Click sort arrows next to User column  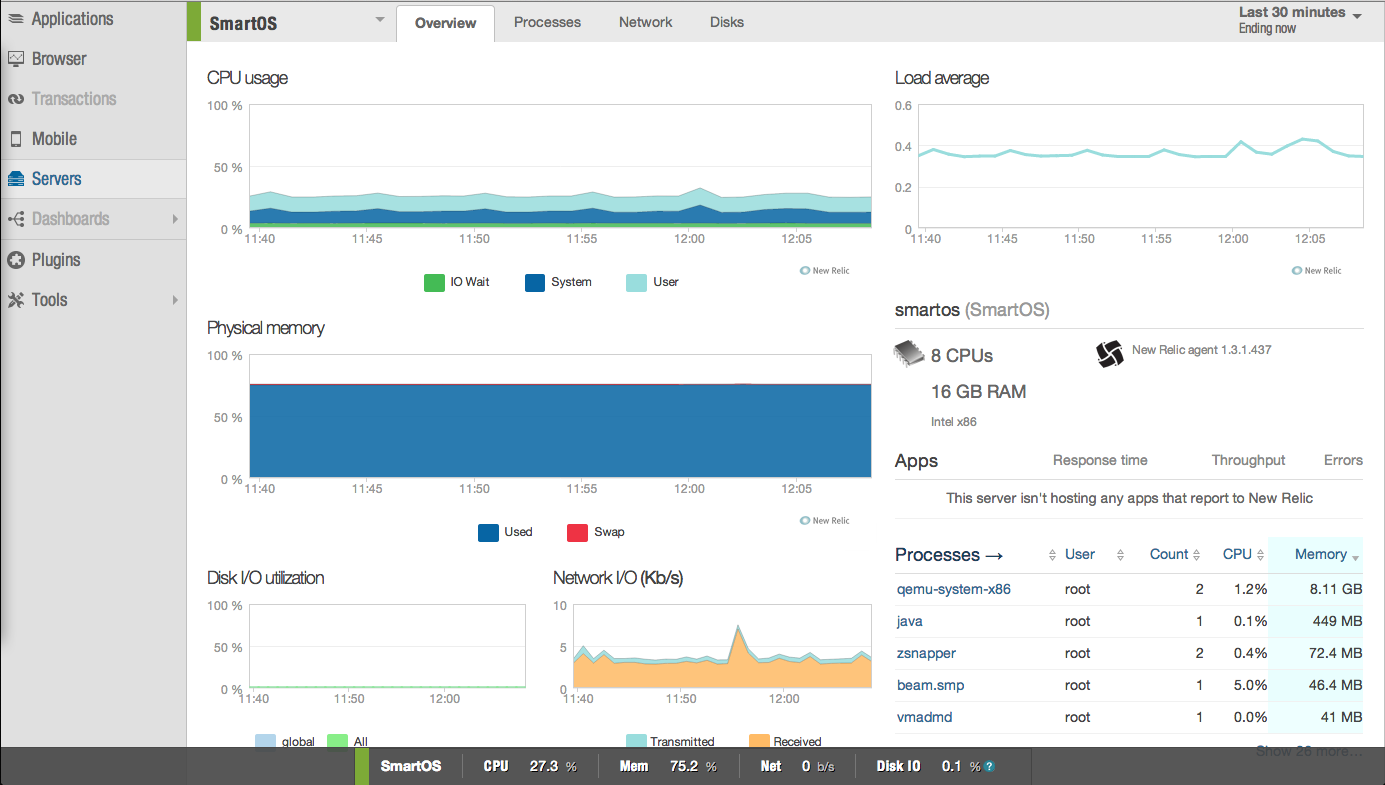[1121, 555]
